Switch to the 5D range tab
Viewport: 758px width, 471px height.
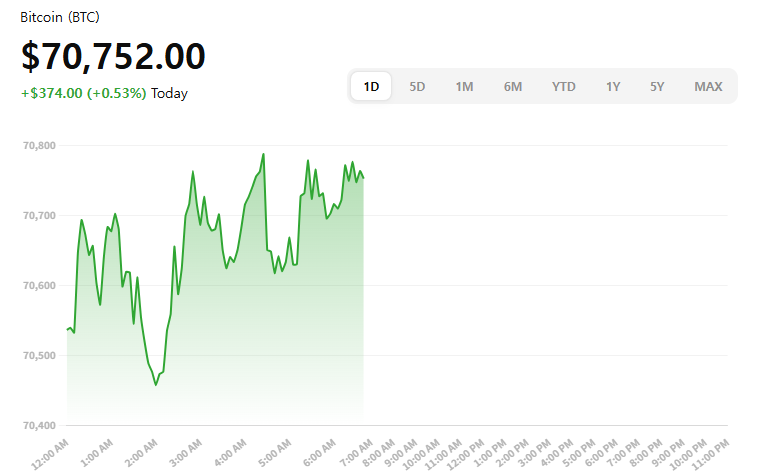[x=417, y=86]
